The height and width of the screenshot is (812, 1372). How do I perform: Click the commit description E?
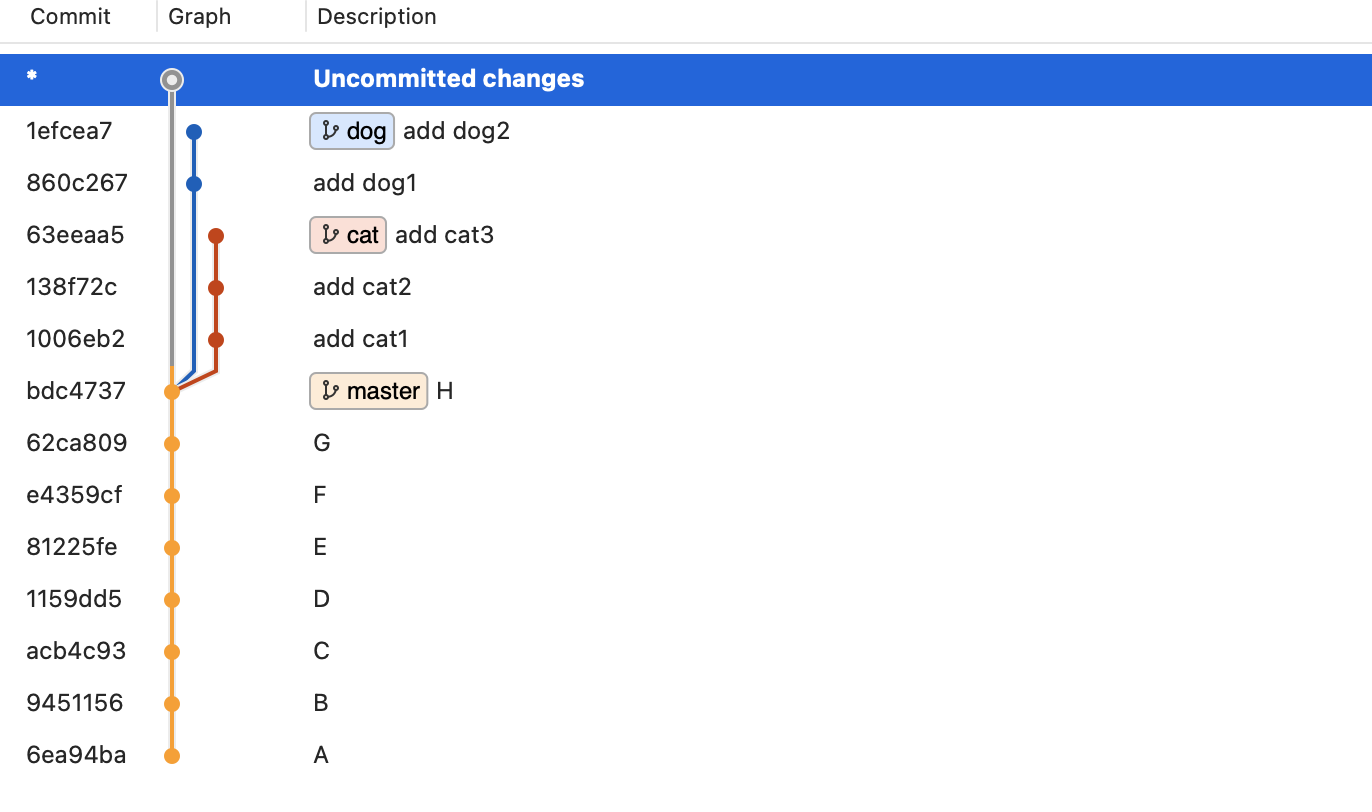320,547
